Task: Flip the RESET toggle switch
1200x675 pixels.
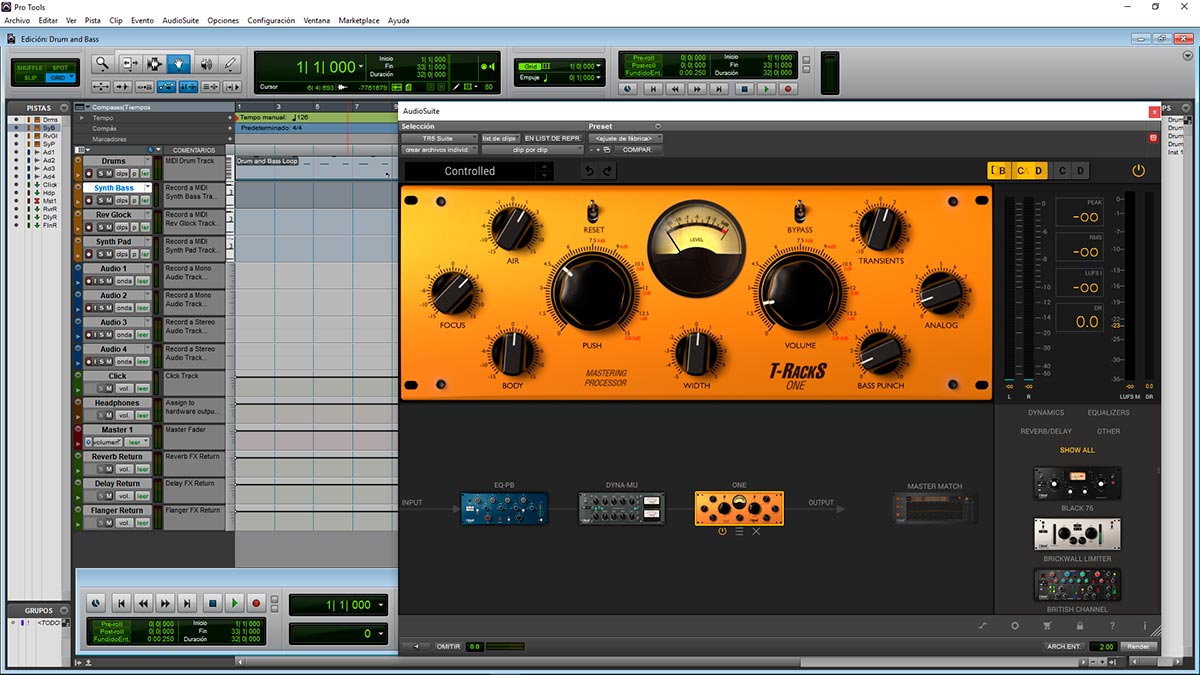Action: click(x=593, y=211)
